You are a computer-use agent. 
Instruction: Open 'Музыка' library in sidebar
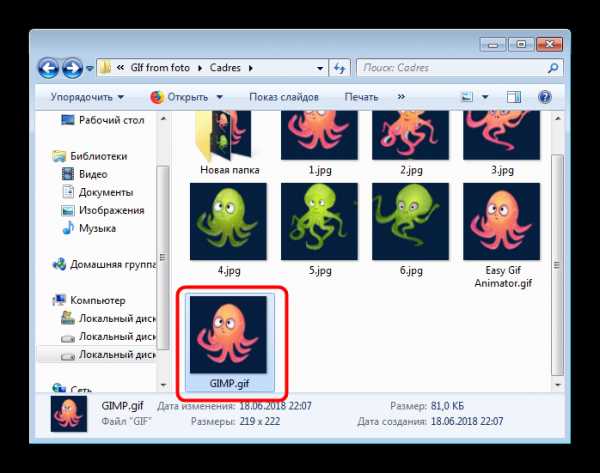click(x=97, y=228)
